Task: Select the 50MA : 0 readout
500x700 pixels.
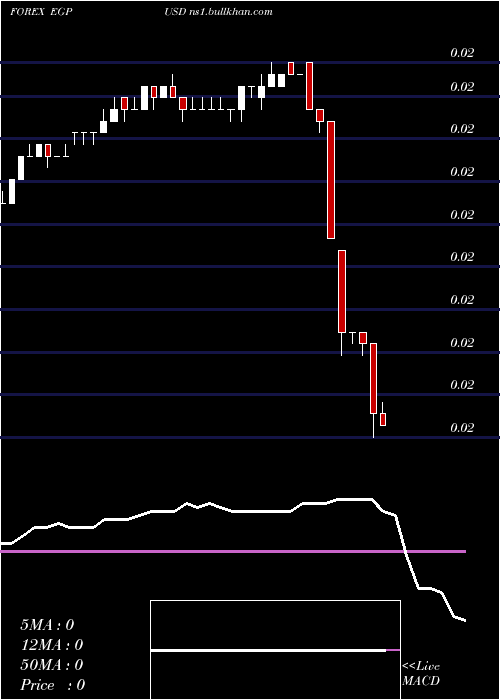Action: click(x=51, y=665)
